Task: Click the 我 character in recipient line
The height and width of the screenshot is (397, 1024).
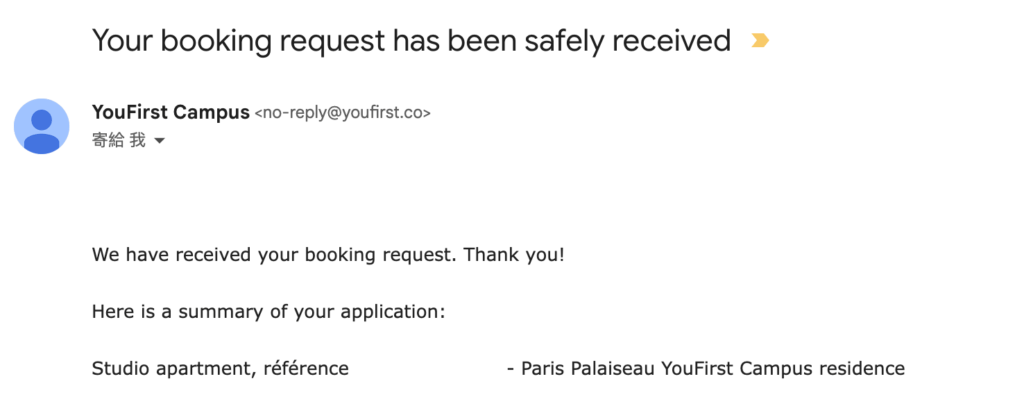Action: (x=138, y=140)
